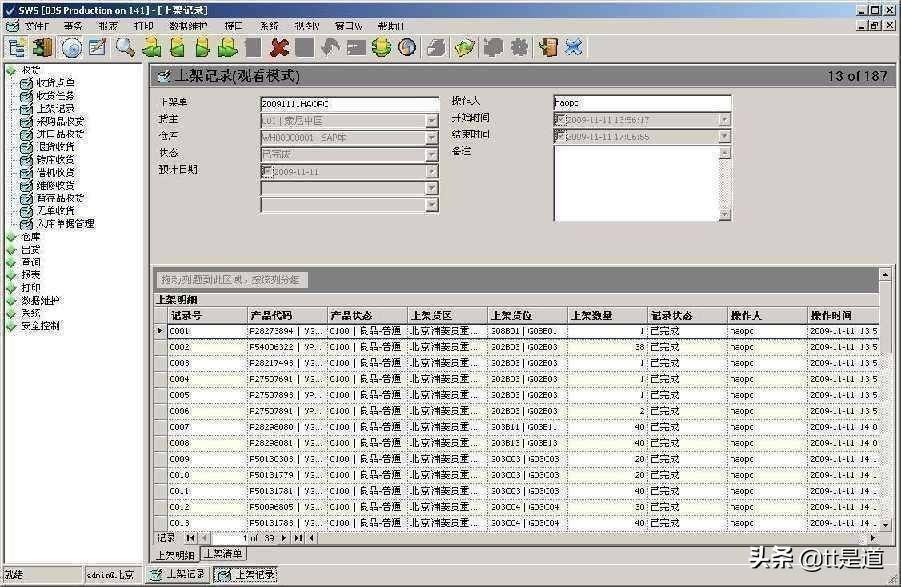This screenshot has height=587, width=901.
Task: Open the 货主 dropdown arrow
Action: pos(432,121)
